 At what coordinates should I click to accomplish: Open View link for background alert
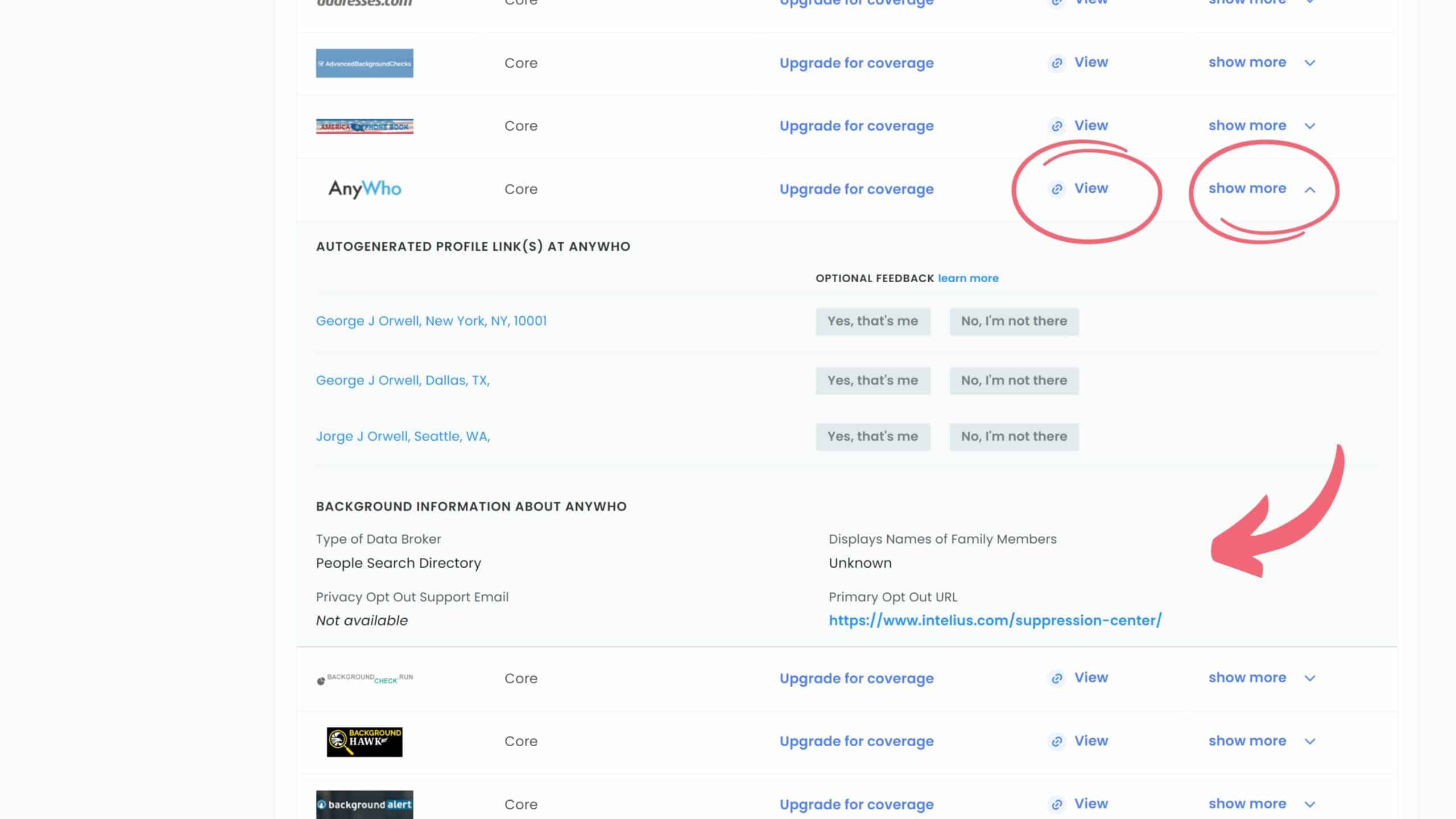pyautogui.click(x=1091, y=804)
